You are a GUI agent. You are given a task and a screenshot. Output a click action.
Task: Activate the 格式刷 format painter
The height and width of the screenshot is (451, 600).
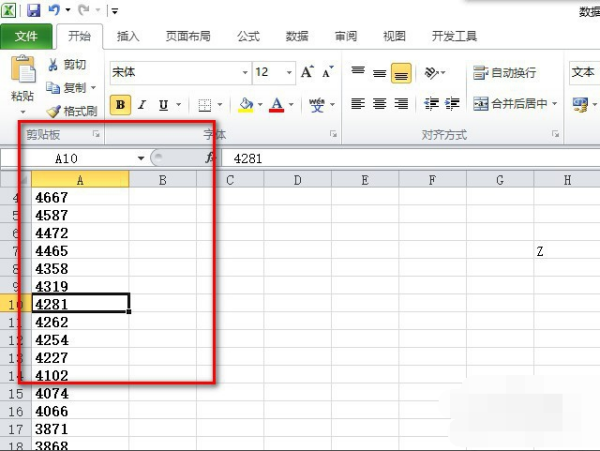coord(72,111)
